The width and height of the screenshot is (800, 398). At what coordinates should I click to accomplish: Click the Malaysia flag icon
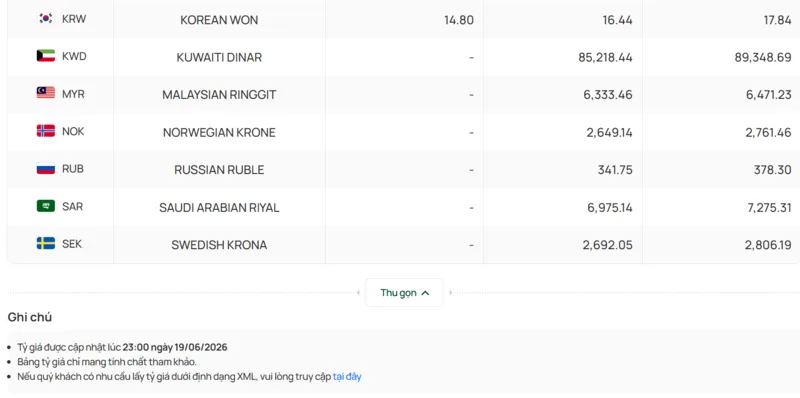click(x=45, y=93)
